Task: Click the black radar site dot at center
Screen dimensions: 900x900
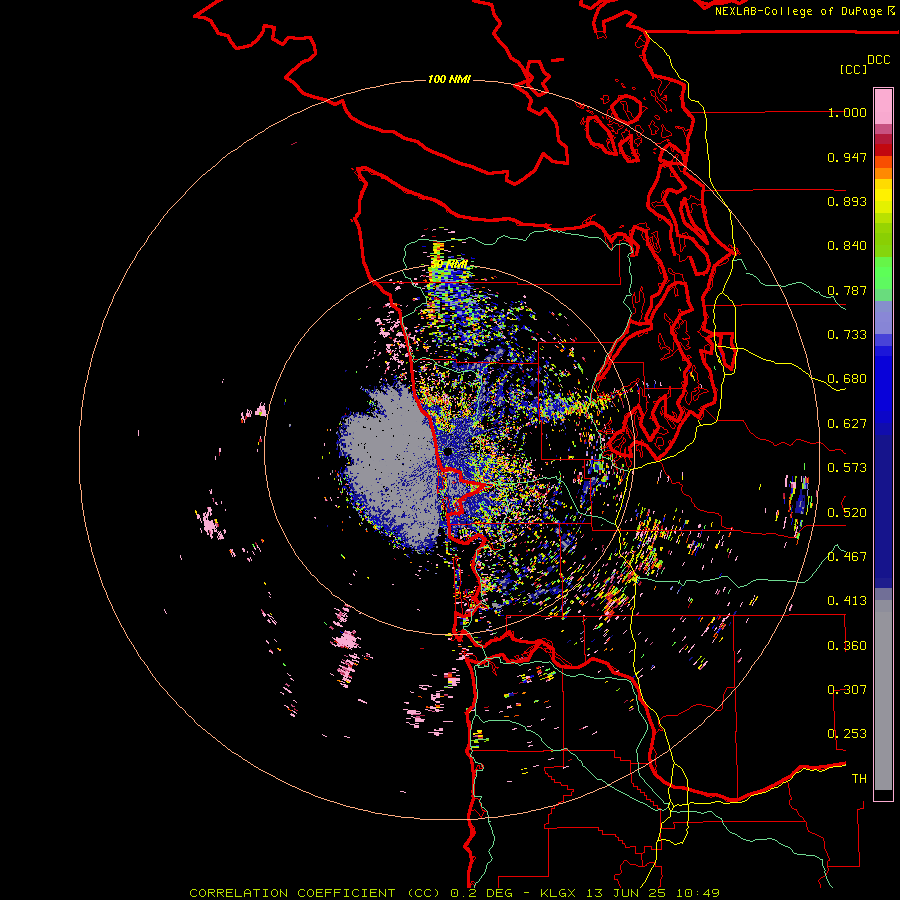Action: [448, 452]
